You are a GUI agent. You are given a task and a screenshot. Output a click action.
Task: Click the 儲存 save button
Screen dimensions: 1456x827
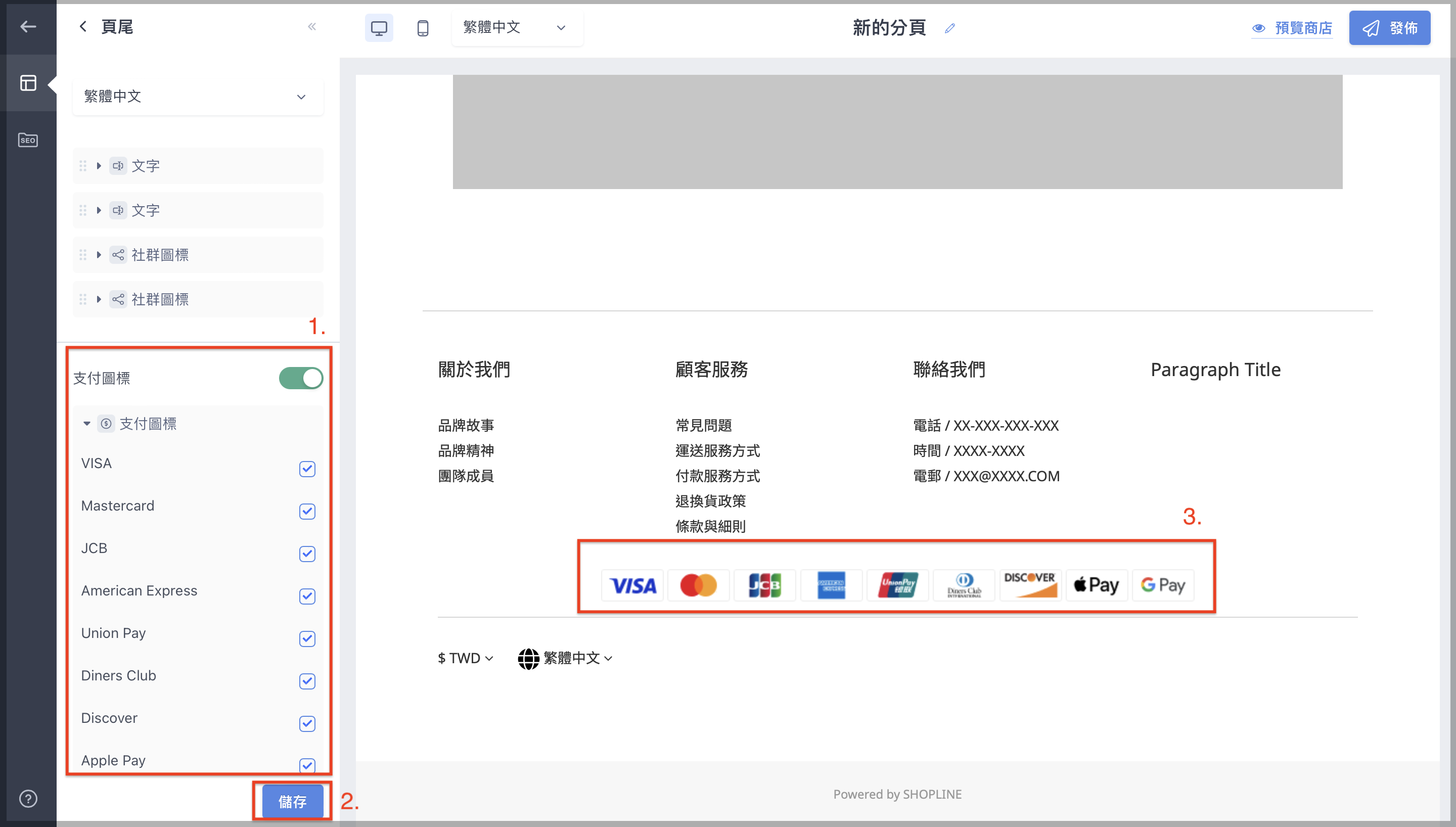pyautogui.click(x=292, y=801)
